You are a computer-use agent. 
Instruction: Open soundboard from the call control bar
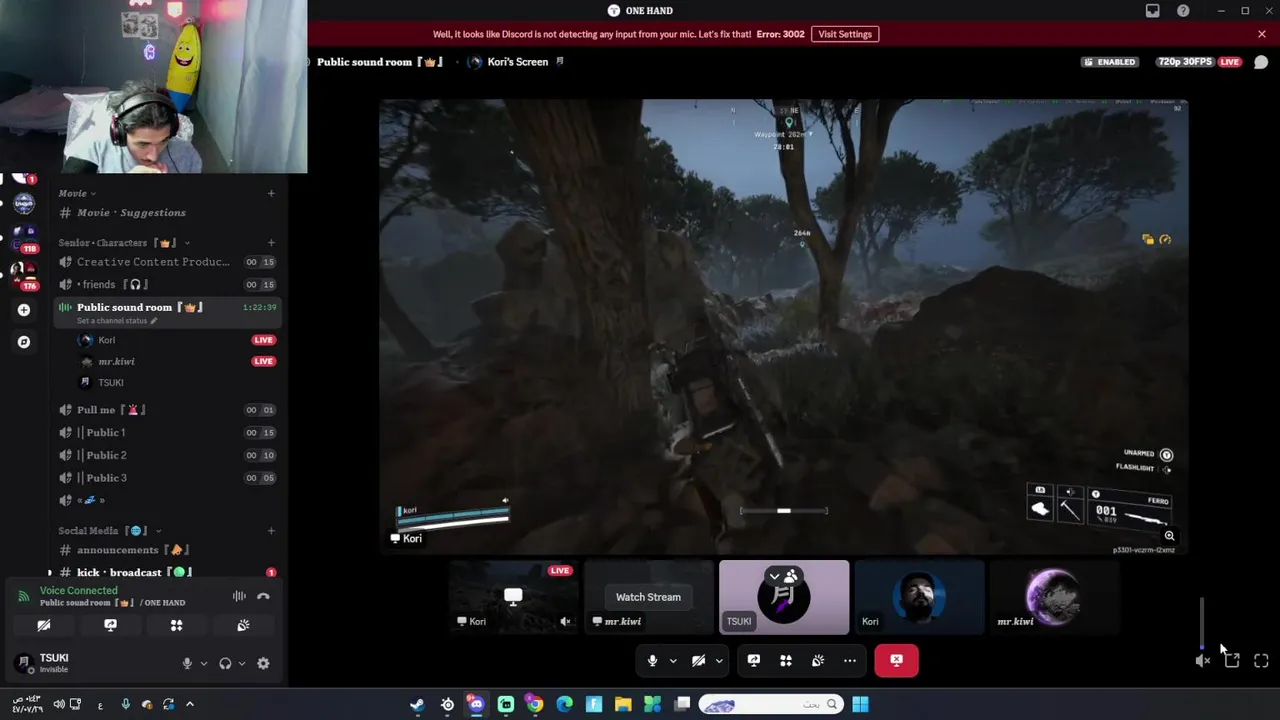(817, 660)
